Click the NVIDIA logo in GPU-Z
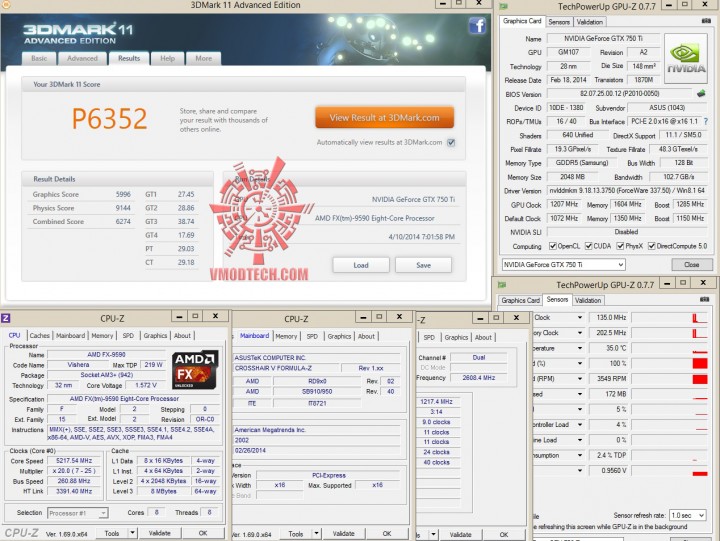This screenshot has height=541, width=720. (x=686, y=58)
